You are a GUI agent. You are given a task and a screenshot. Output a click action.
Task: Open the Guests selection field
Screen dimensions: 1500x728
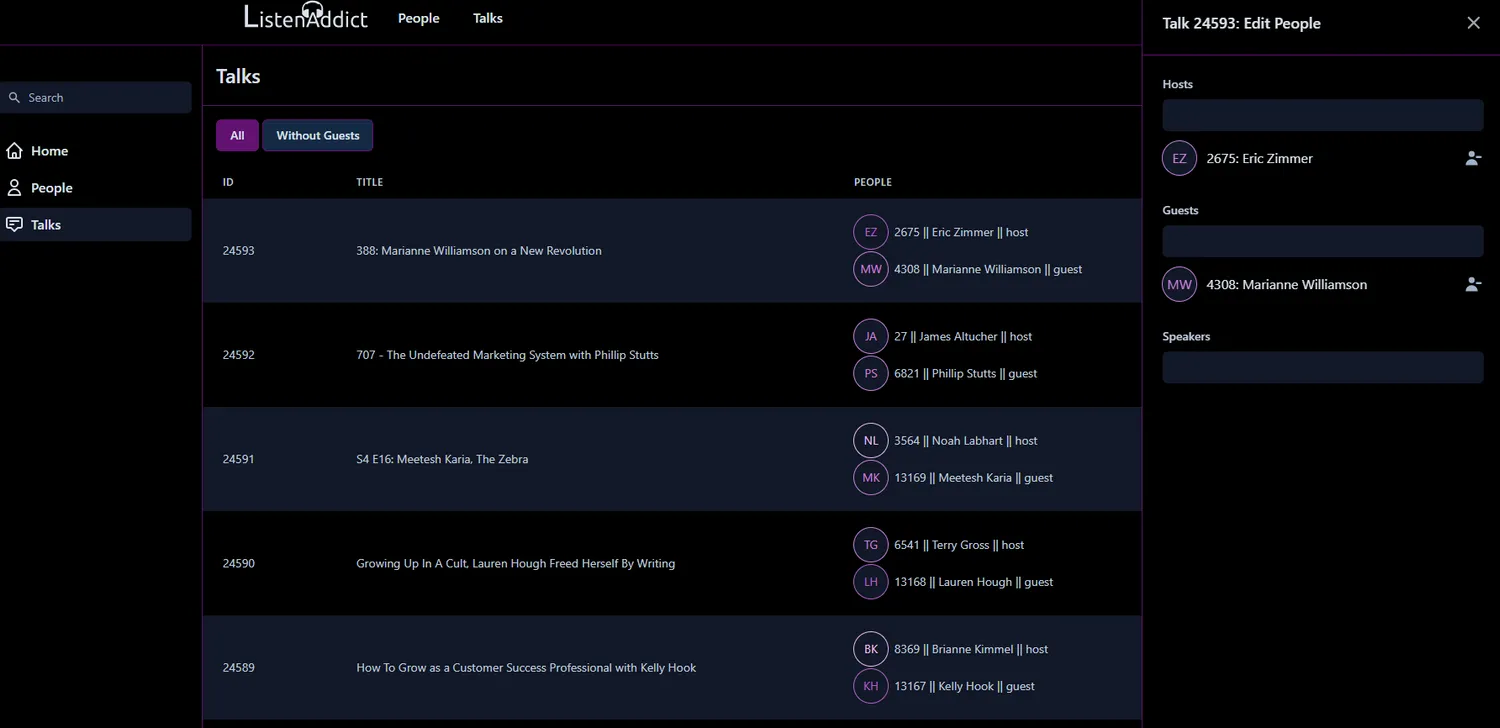(x=1322, y=241)
